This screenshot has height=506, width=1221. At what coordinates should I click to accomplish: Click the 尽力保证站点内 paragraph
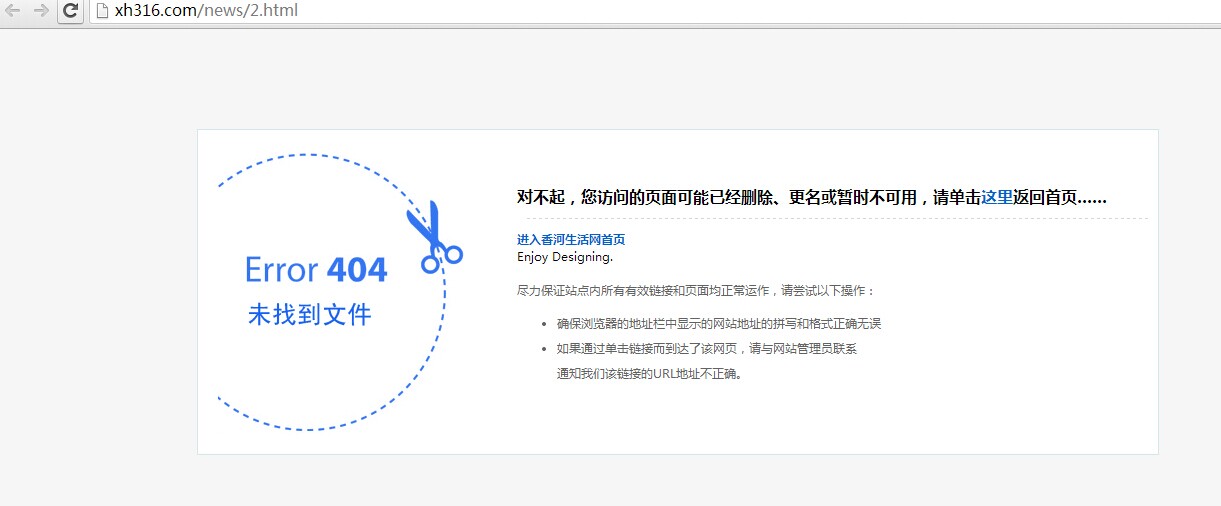[695, 291]
